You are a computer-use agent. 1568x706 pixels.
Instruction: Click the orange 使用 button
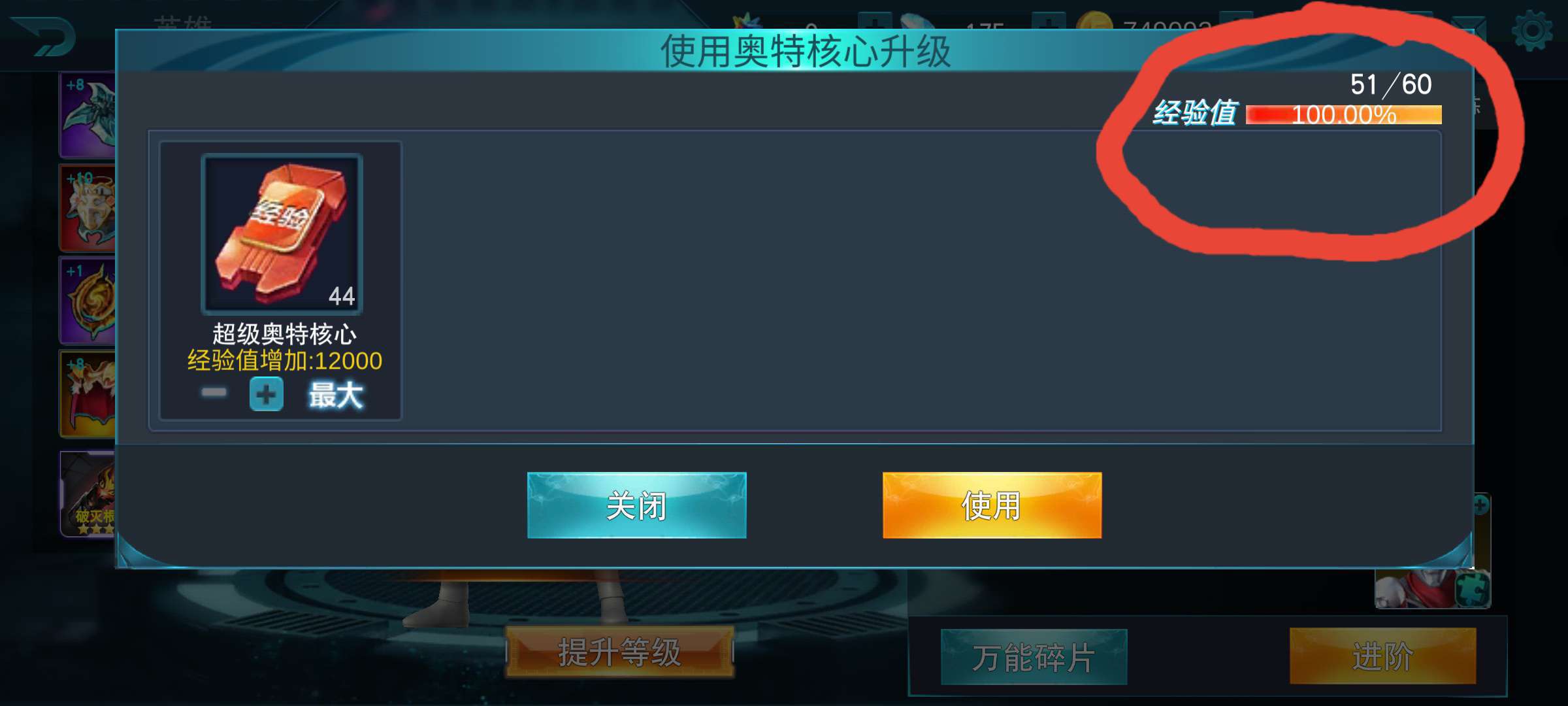point(992,505)
